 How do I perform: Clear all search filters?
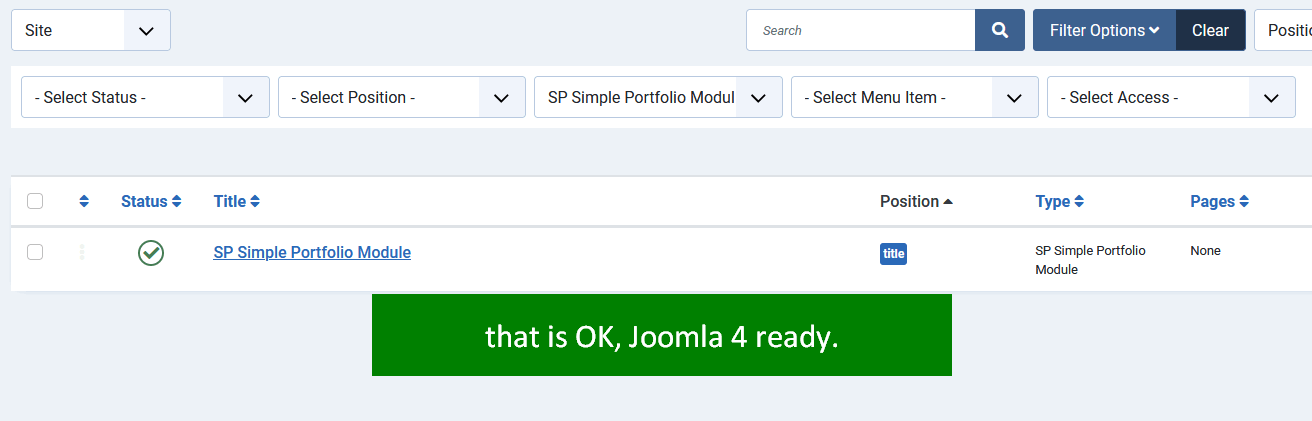point(1210,30)
